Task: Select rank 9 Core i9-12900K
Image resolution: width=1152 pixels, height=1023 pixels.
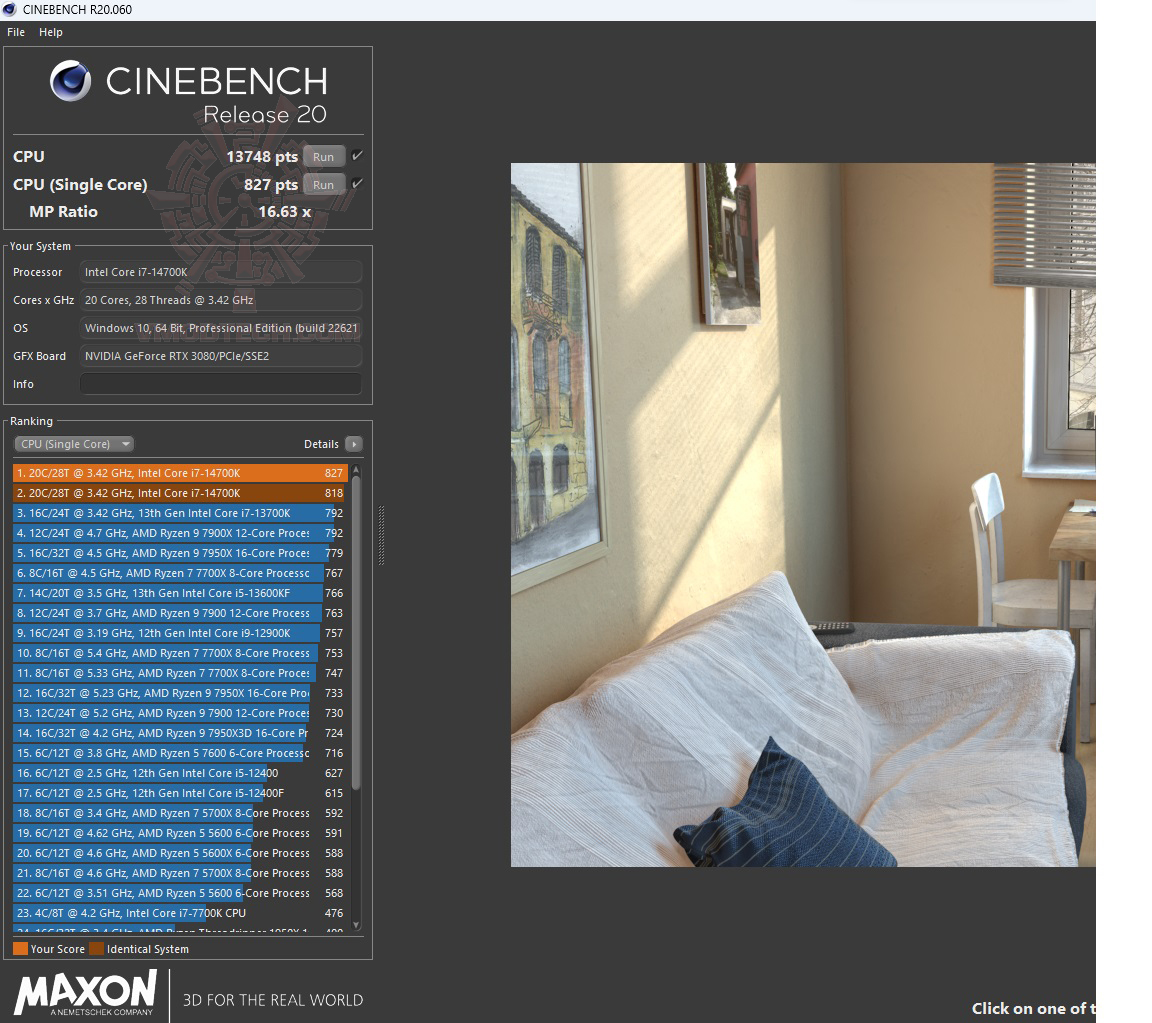Action: pos(180,633)
